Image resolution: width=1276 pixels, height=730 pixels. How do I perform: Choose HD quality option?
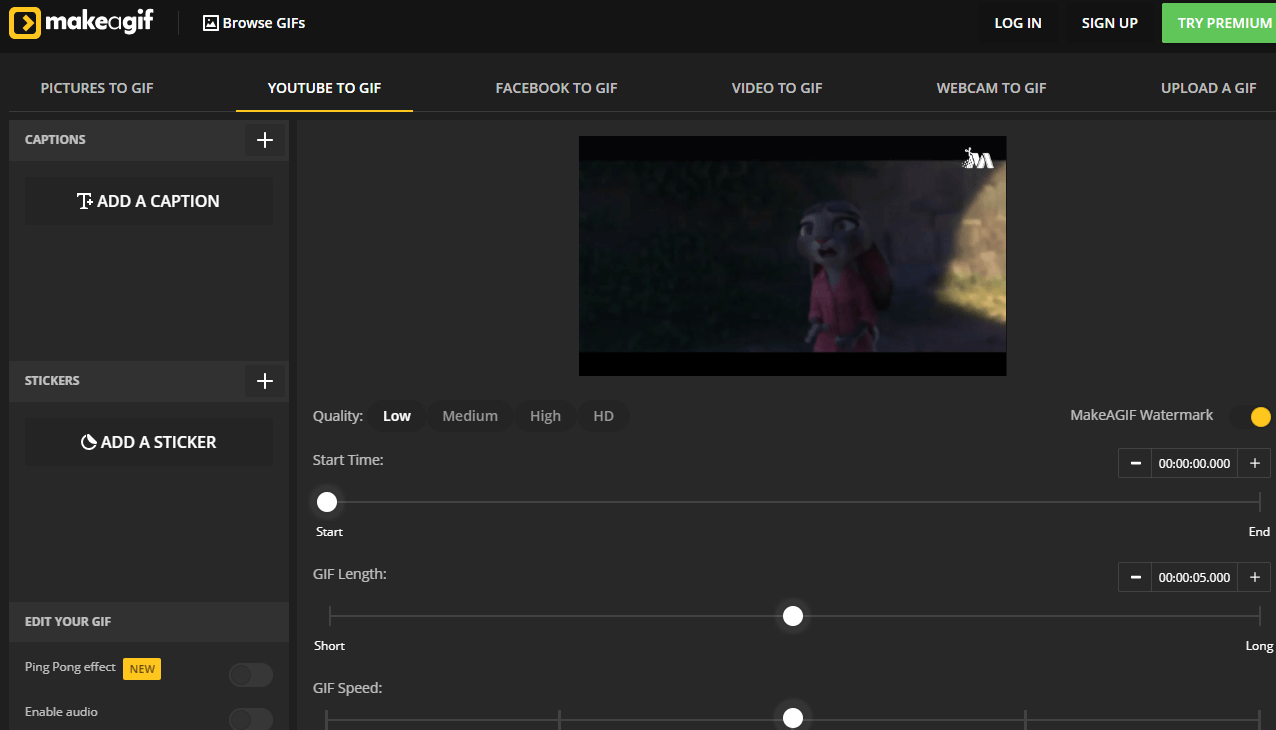603,416
